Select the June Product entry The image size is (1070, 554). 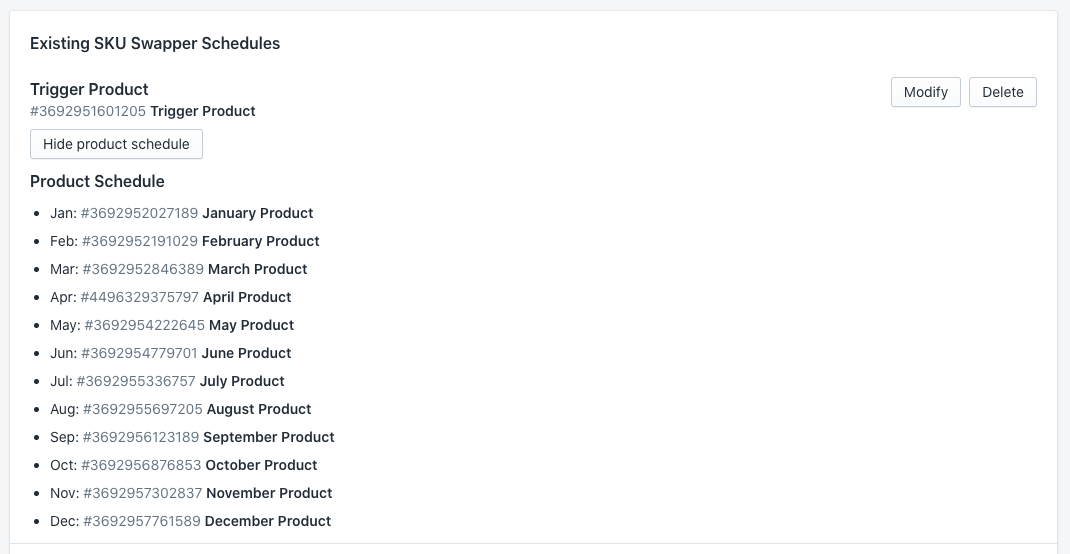click(246, 353)
